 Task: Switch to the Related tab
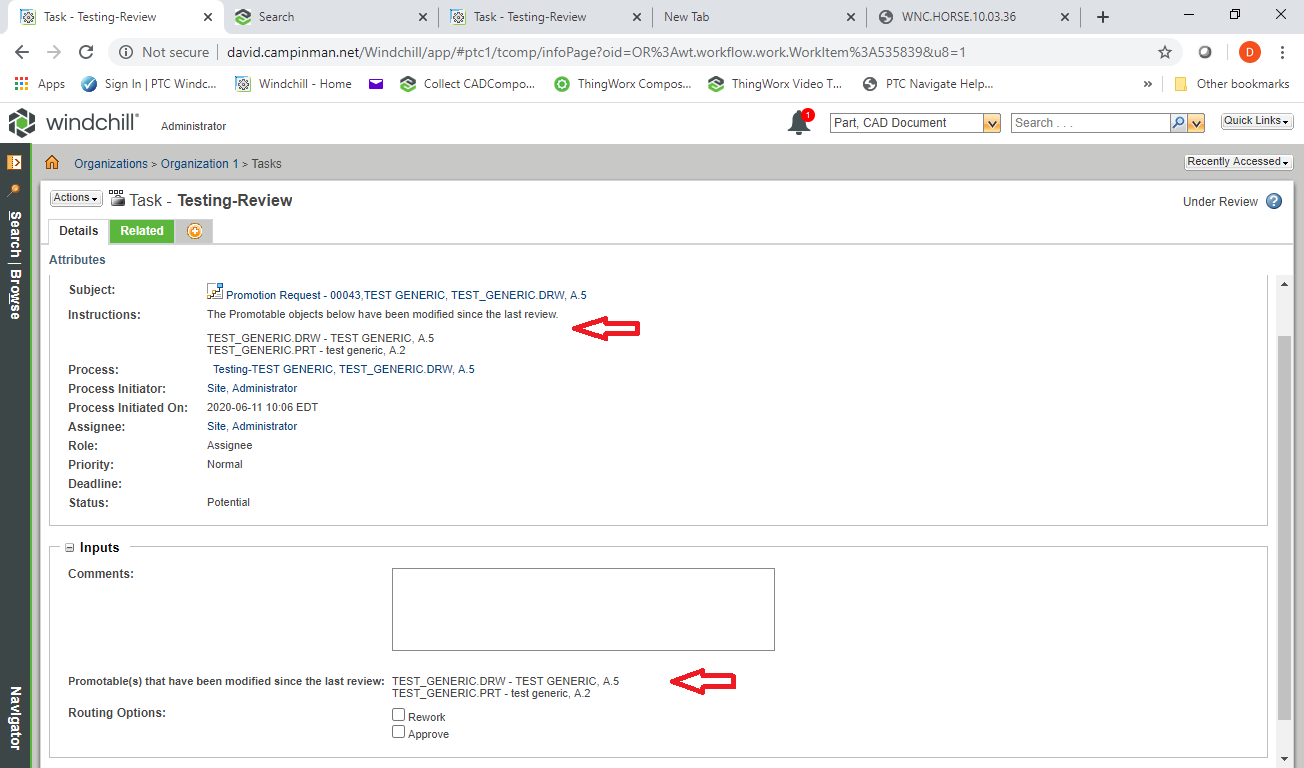point(141,231)
